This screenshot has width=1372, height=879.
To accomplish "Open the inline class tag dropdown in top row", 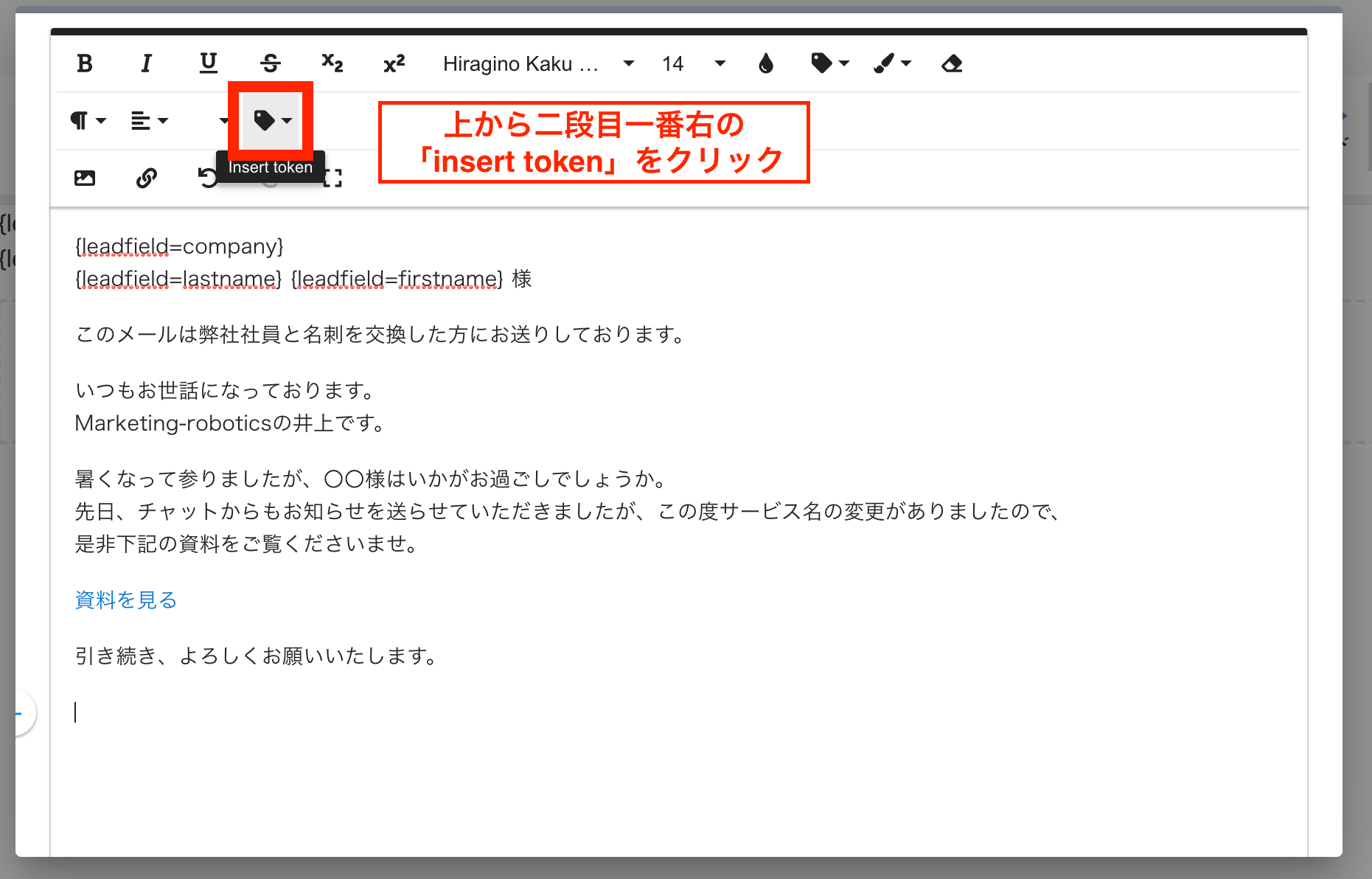I will 829,63.
